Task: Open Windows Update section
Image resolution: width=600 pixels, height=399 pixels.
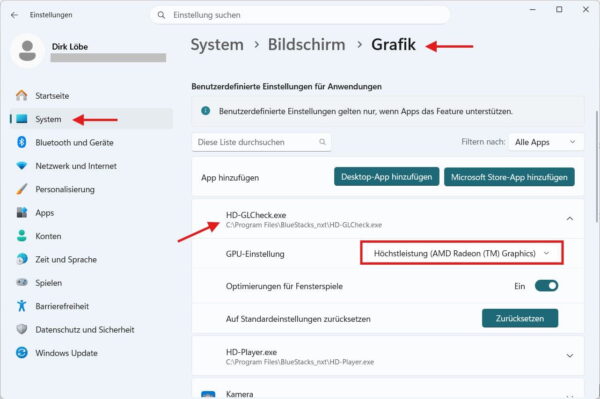Action: point(91,352)
